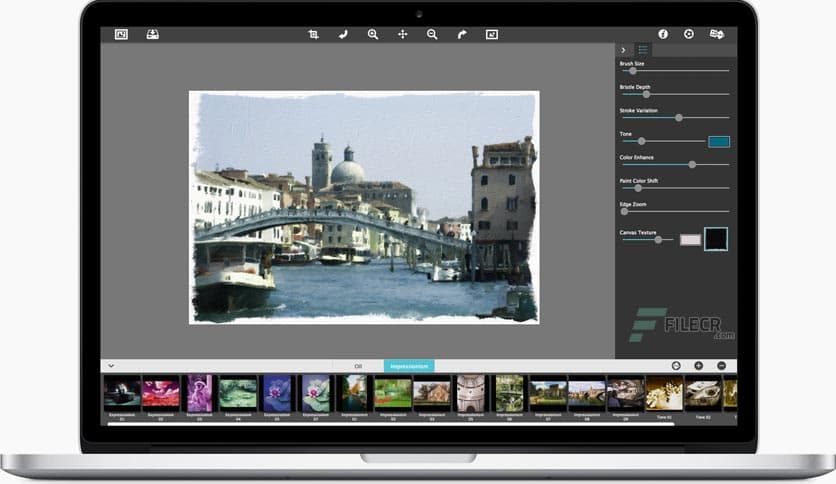Adjust the Tone slider handle
This screenshot has height=484, width=836.
click(x=641, y=141)
